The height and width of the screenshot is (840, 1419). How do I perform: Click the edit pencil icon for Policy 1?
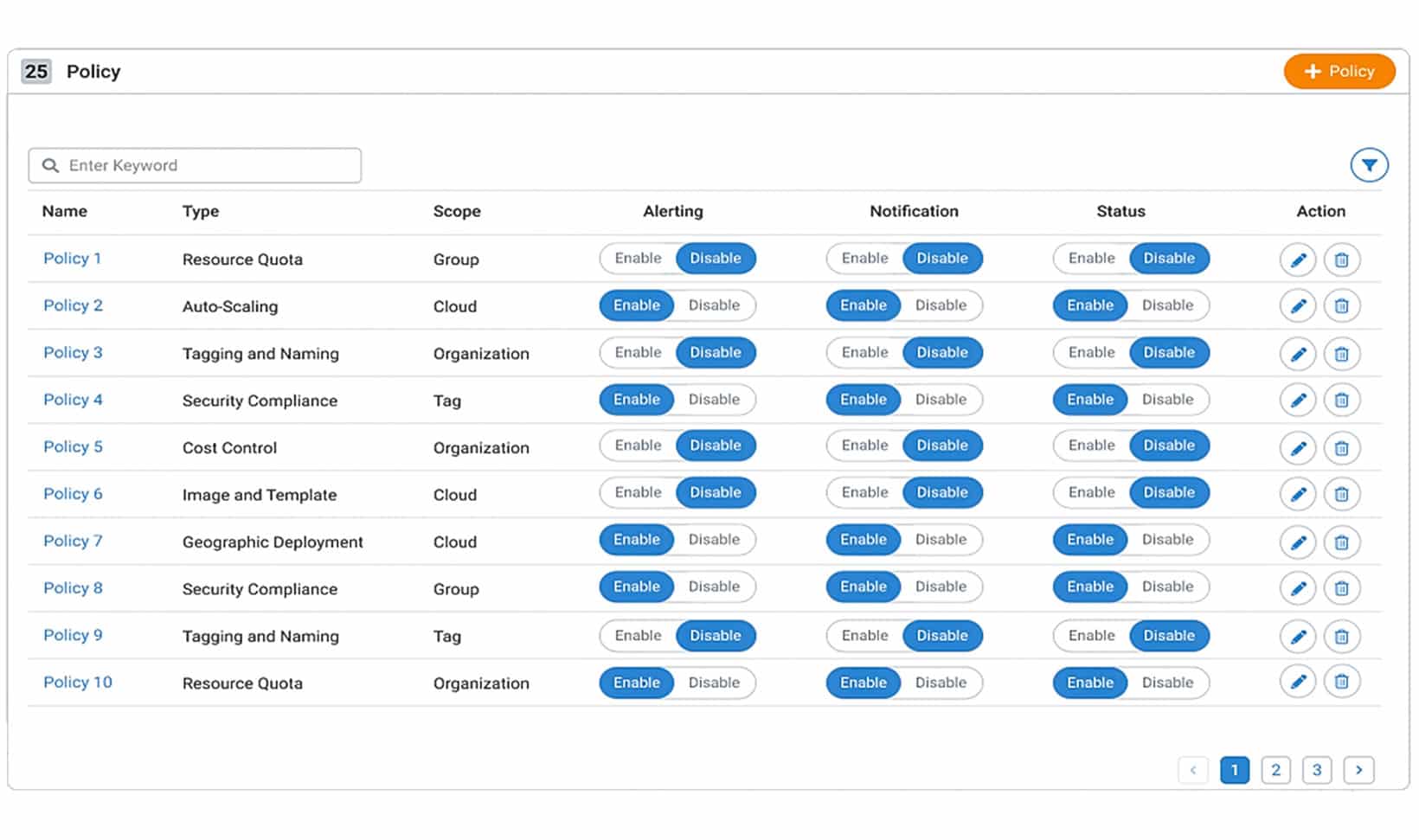coord(1297,260)
